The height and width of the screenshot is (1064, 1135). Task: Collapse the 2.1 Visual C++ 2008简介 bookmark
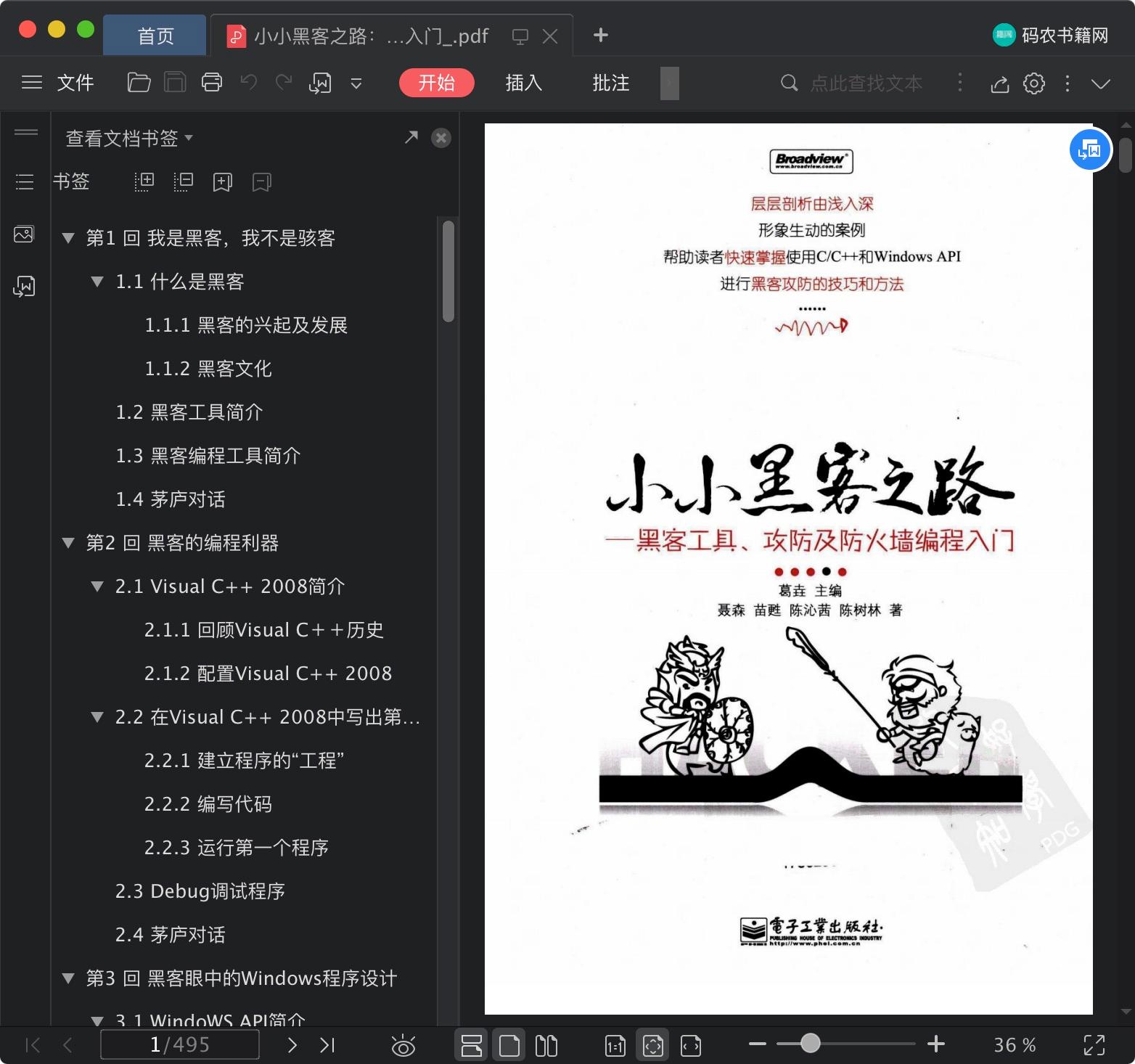pyautogui.click(x=97, y=586)
